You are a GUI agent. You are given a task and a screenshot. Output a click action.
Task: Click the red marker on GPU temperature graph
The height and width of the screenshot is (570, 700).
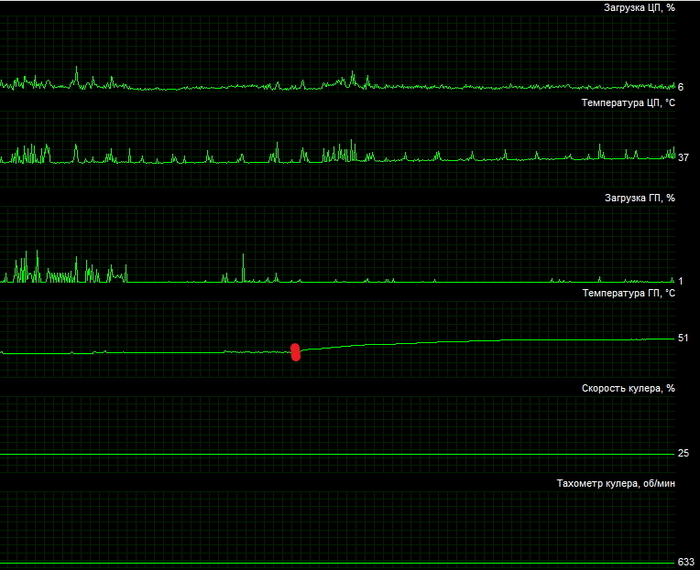(295, 351)
